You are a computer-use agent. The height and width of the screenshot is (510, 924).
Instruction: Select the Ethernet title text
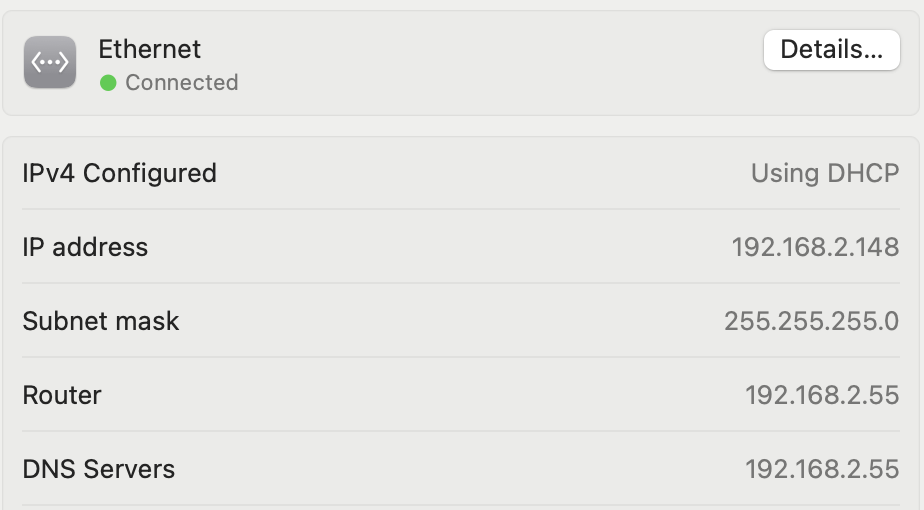[x=150, y=49]
